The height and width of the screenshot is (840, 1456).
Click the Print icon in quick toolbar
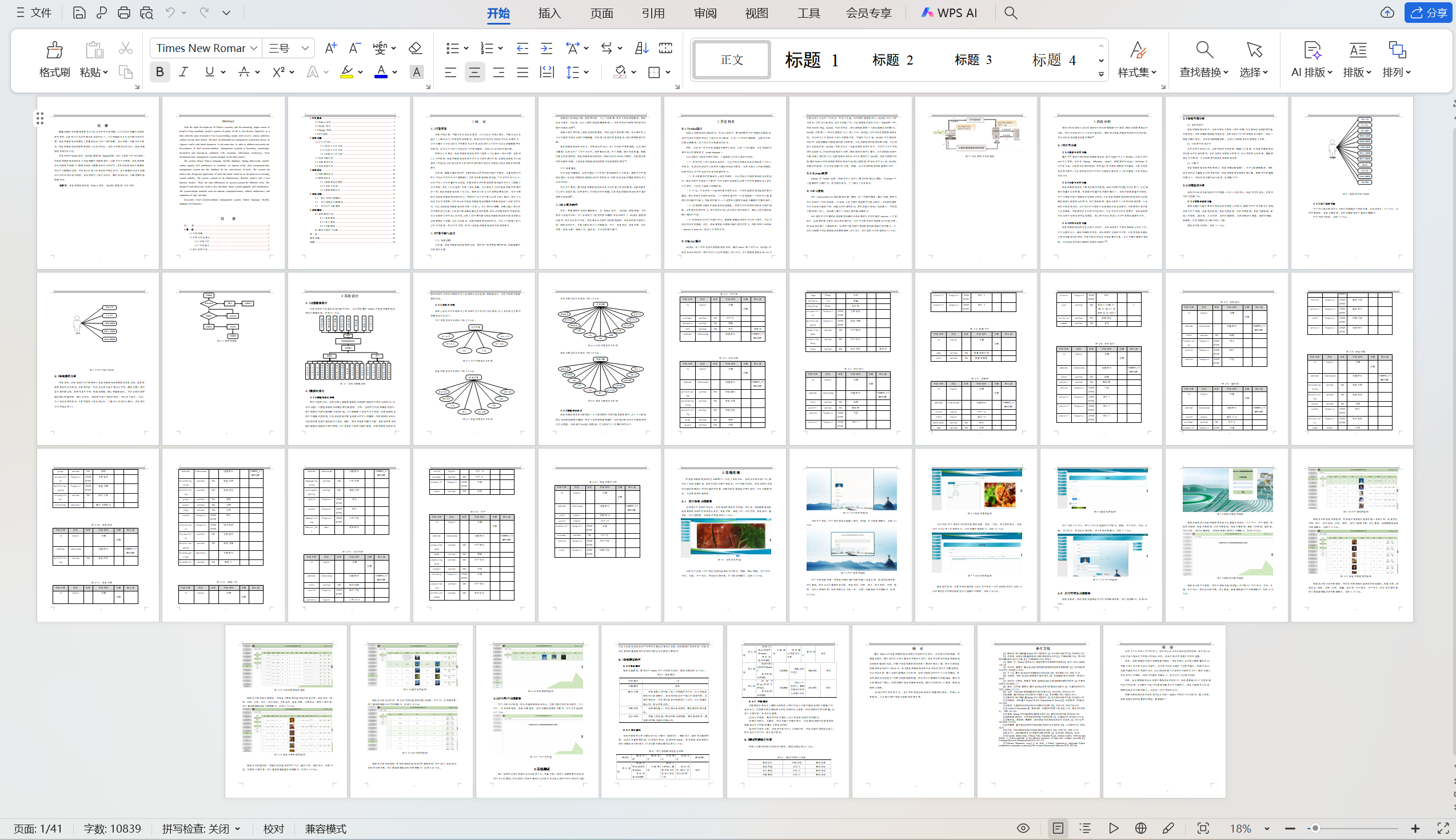123,13
